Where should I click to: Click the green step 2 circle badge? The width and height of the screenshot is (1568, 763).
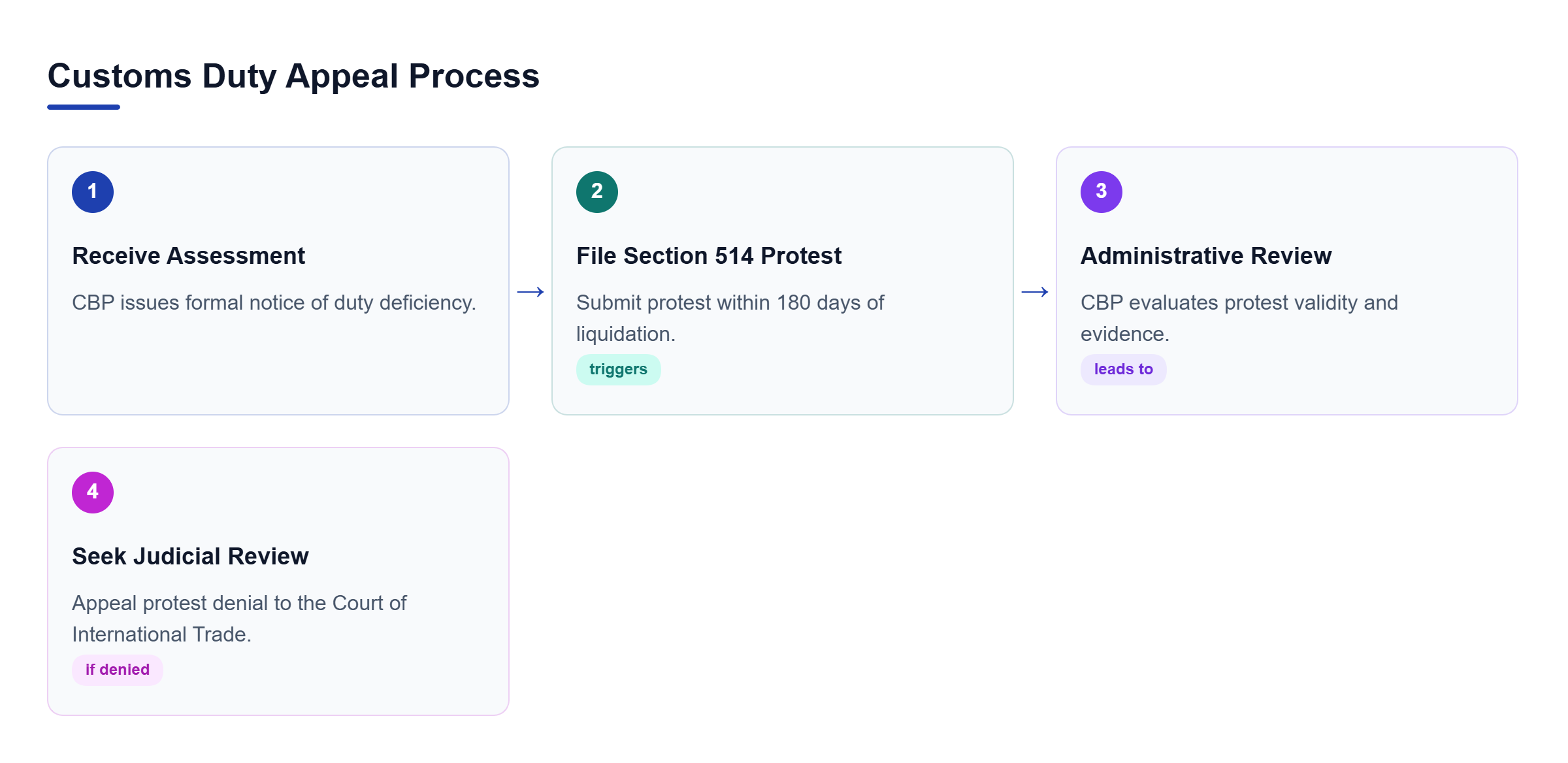(x=597, y=192)
